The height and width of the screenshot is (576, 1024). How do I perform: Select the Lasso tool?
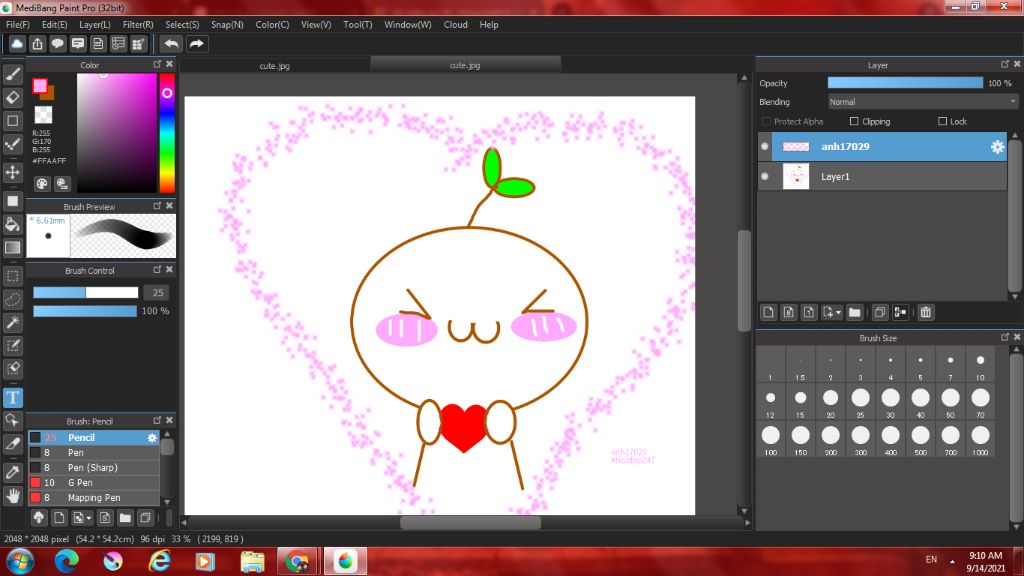pyautogui.click(x=12, y=299)
